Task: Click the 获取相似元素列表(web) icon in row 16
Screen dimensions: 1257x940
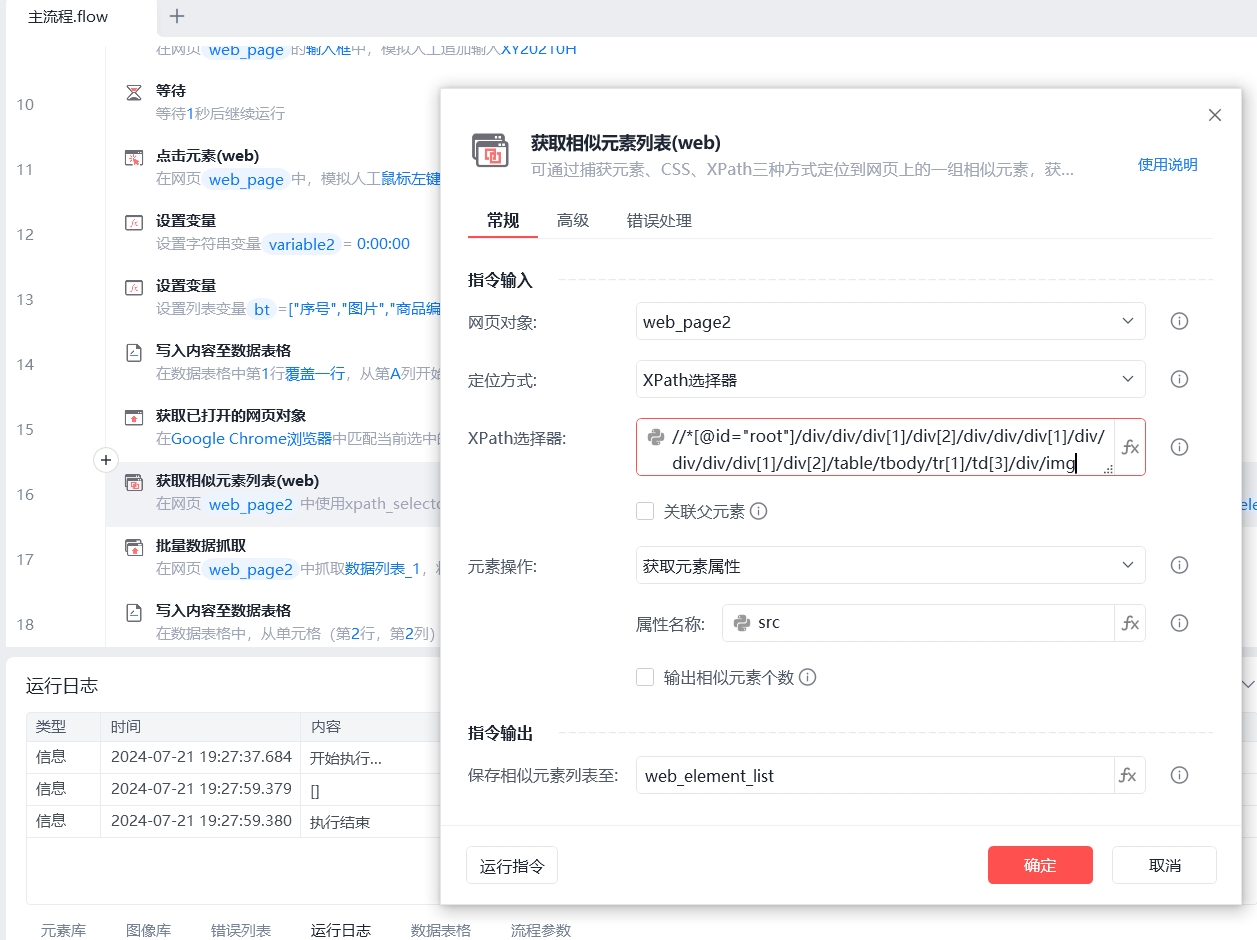Action: (134, 482)
